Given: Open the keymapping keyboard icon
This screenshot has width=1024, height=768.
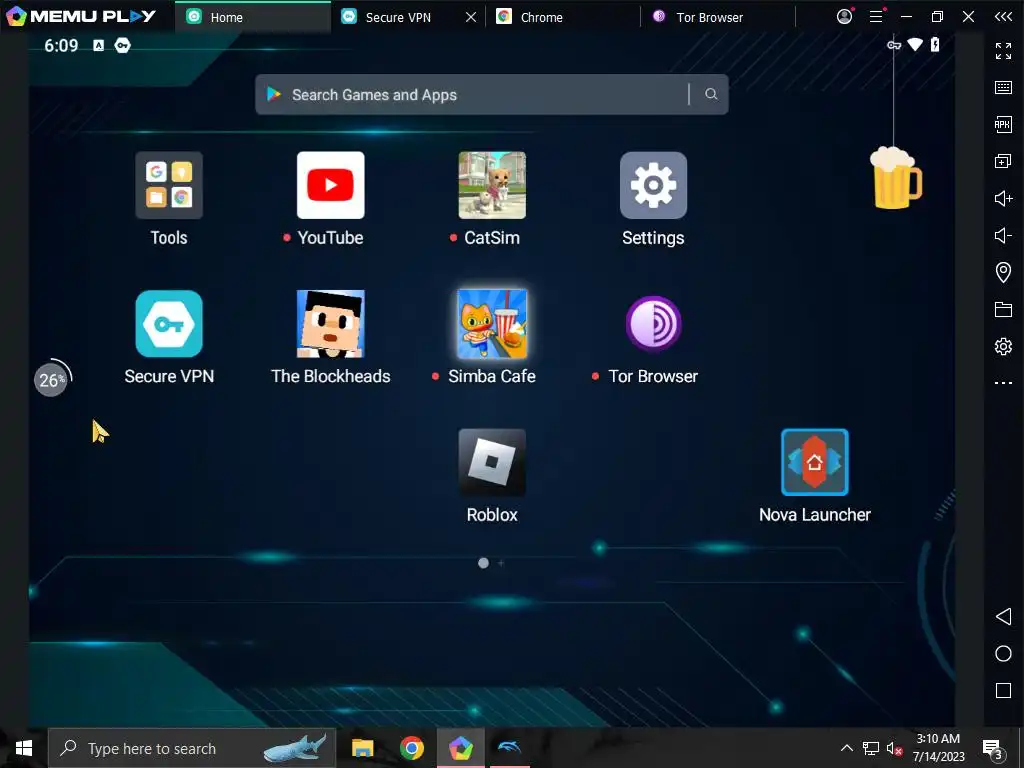Looking at the screenshot, I should click(x=1003, y=88).
